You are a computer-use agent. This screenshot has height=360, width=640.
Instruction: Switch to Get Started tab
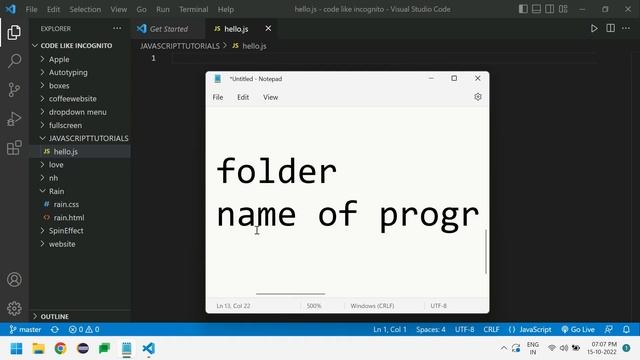(x=169, y=29)
